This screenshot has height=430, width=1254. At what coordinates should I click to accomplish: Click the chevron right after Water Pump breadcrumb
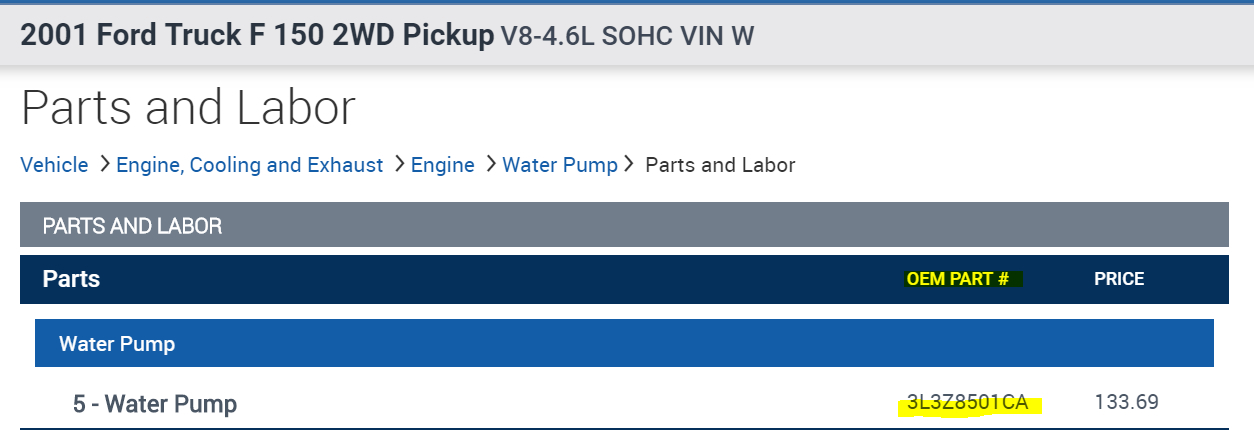pyautogui.click(x=629, y=165)
